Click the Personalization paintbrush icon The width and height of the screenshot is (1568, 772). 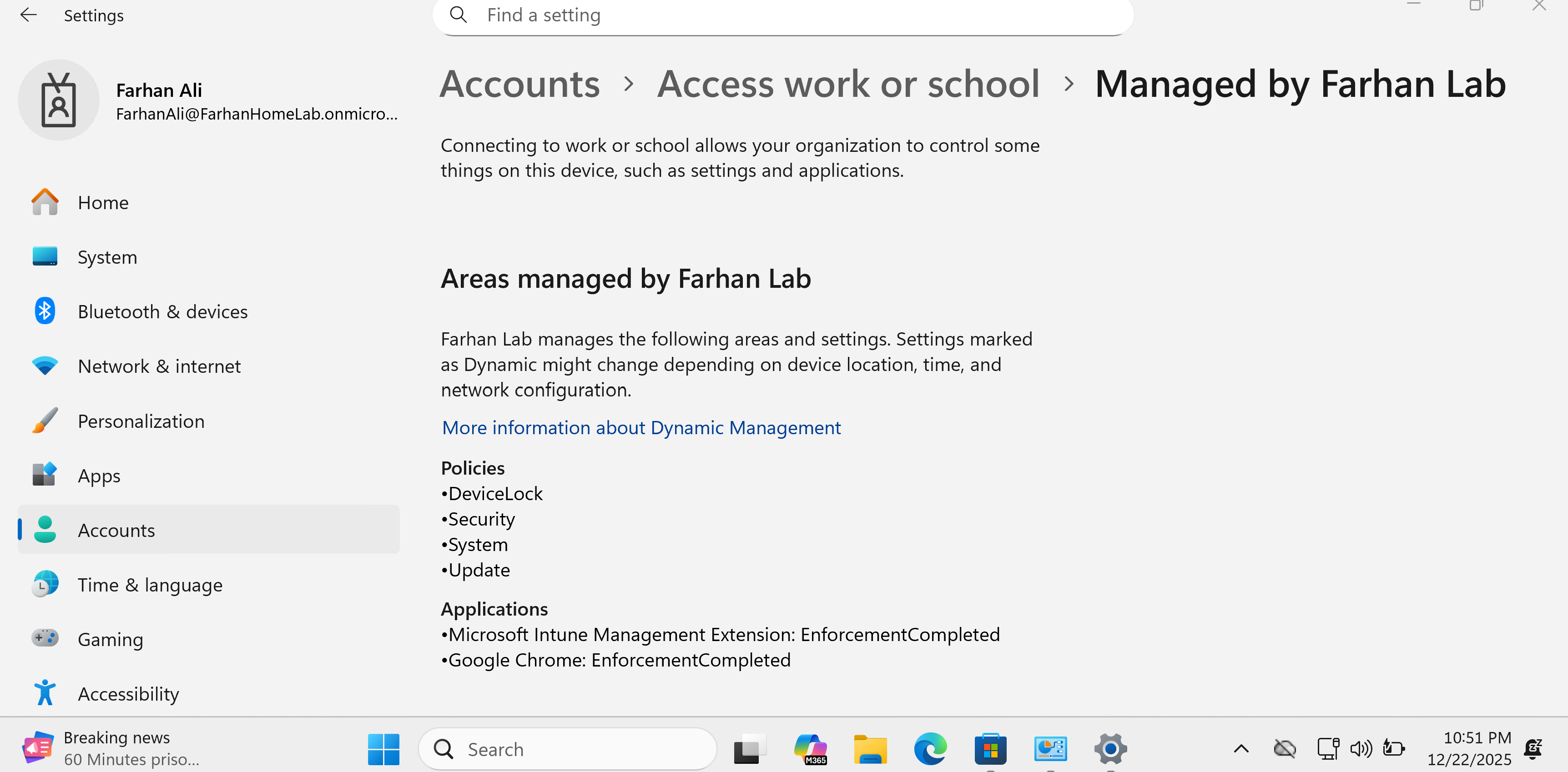click(45, 421)
